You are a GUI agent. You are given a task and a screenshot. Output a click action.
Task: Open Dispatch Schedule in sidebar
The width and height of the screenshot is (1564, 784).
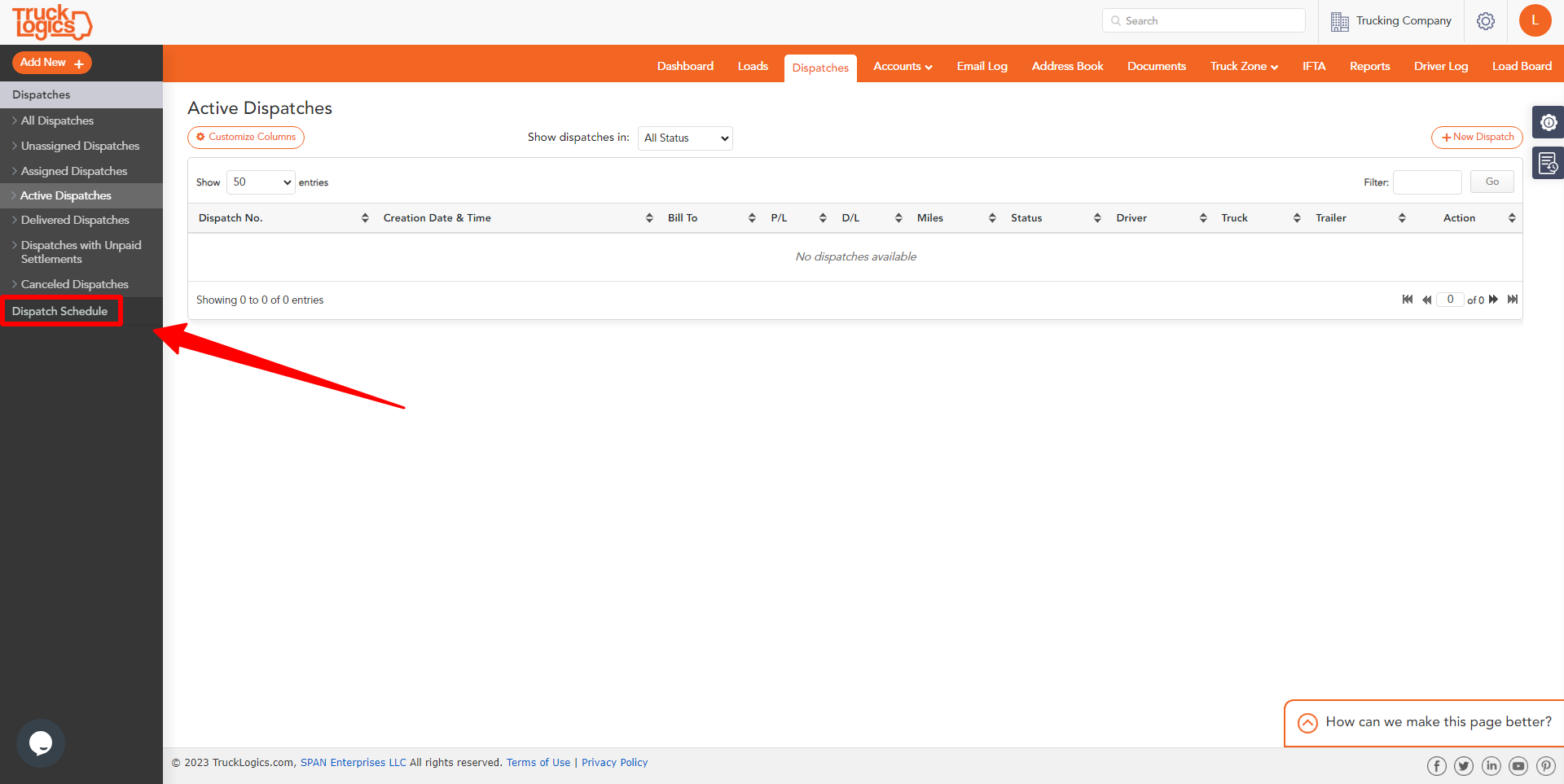click(x=60, y=312)
